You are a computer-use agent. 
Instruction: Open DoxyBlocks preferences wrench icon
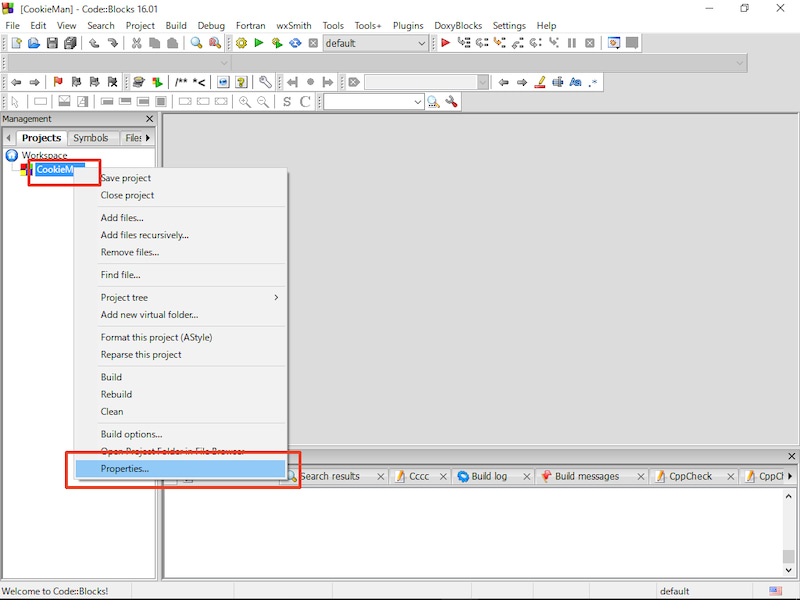click(265, 82)
